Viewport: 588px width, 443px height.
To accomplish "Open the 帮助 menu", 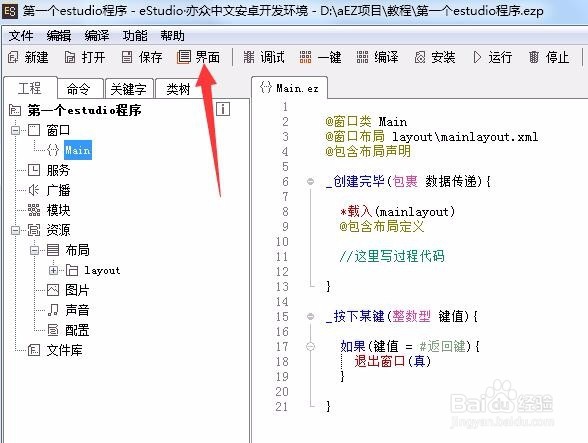I will coord(172,36).
